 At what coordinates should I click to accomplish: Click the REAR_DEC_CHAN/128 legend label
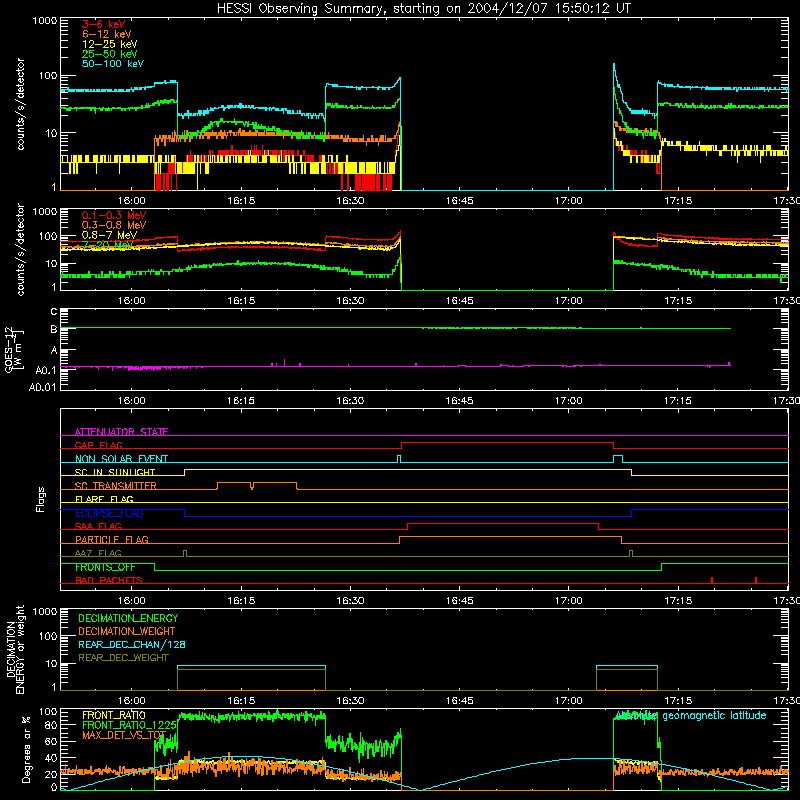(132, 644)
